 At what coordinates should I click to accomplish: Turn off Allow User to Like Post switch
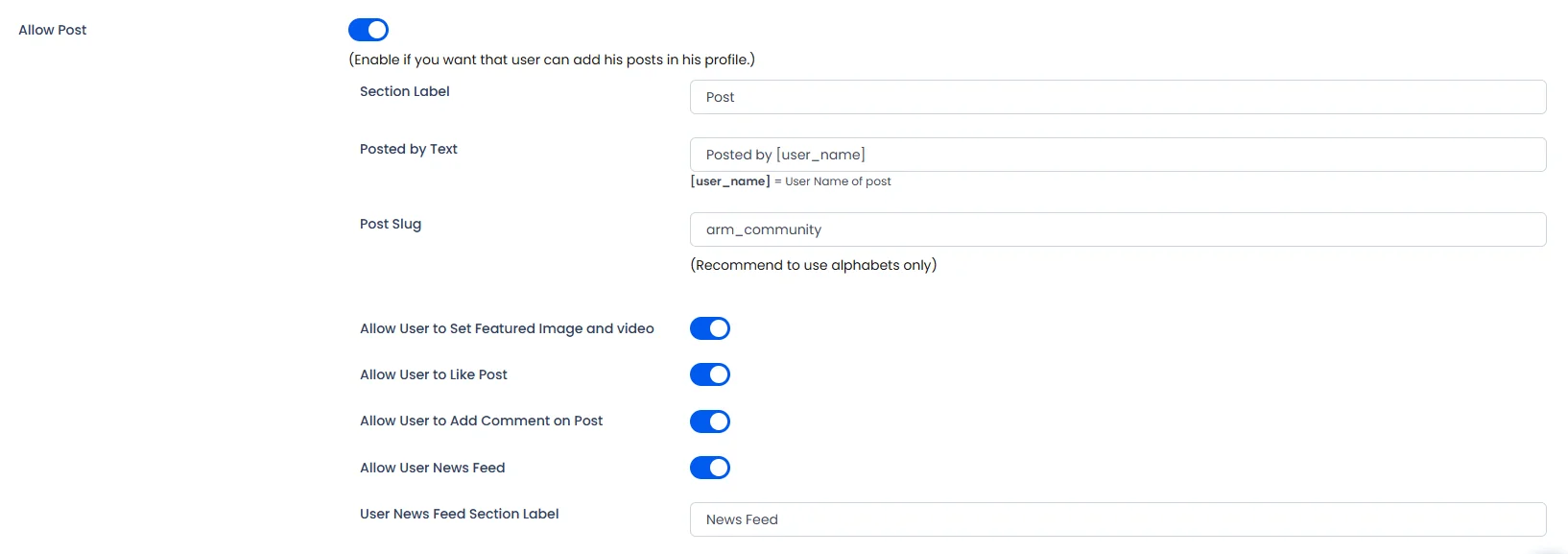click(710, 374)
